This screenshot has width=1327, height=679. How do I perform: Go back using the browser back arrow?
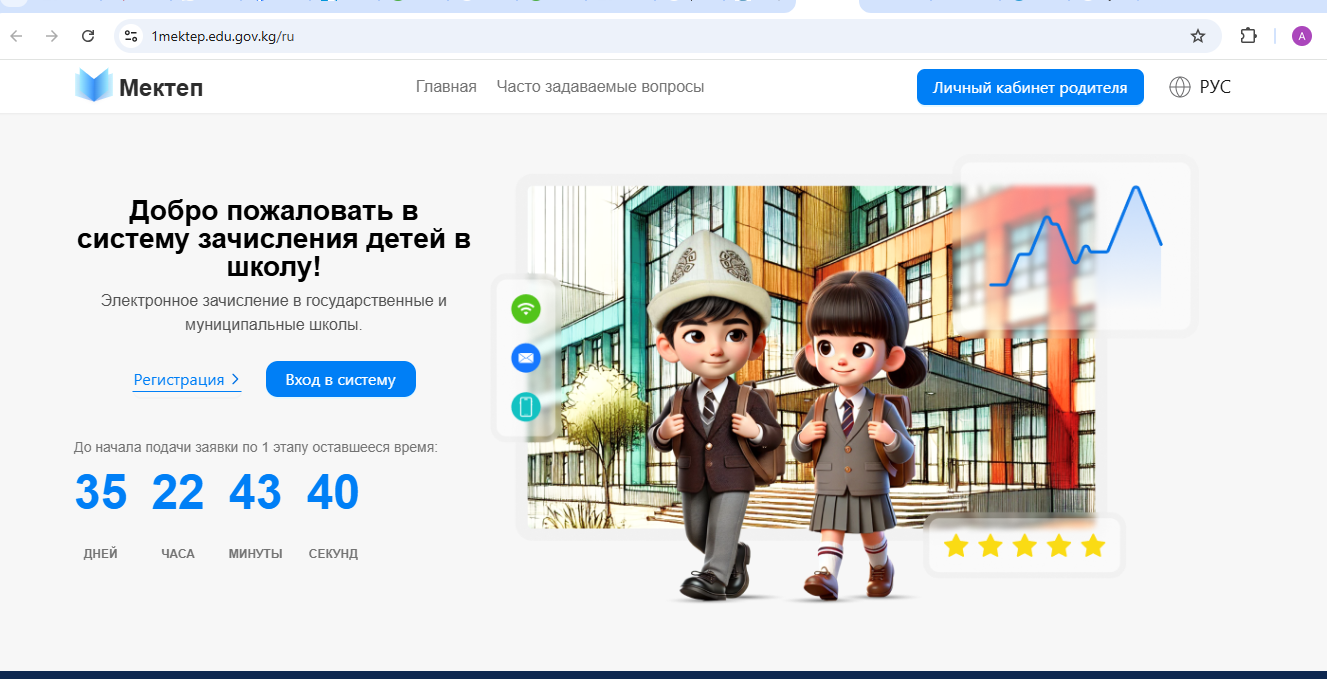(x=17, y=37)
